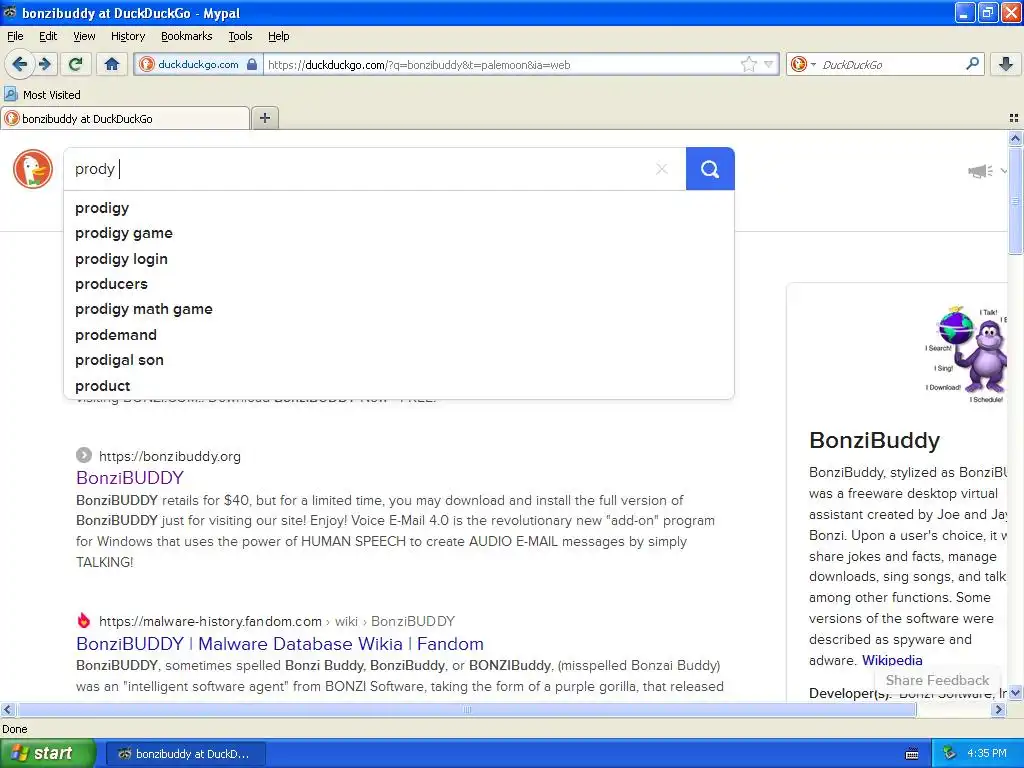The width and height of the screenshot is (1024, 768).
Task: Open the Windows Start button
Action: click(47, 753)
